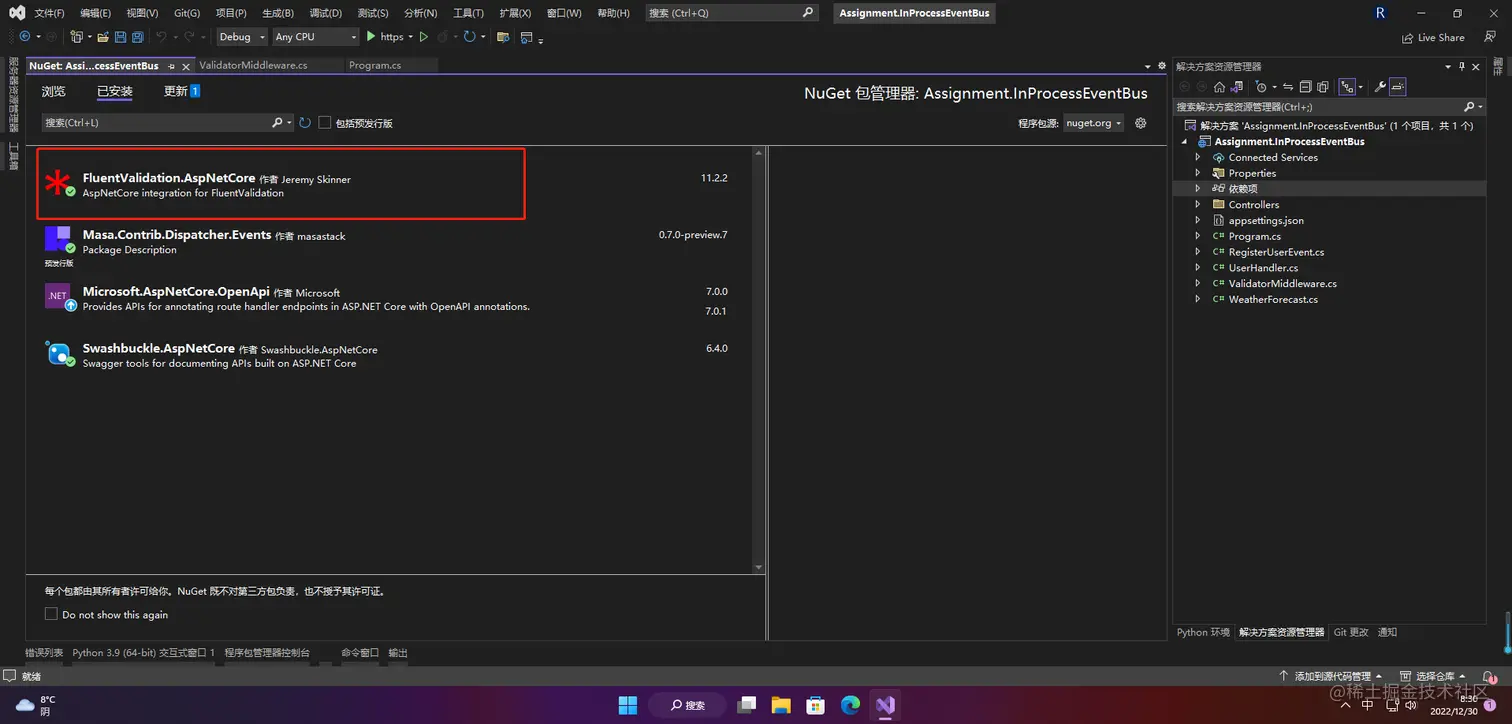Expand Connected Services tree node

[x=1198, y=157]
